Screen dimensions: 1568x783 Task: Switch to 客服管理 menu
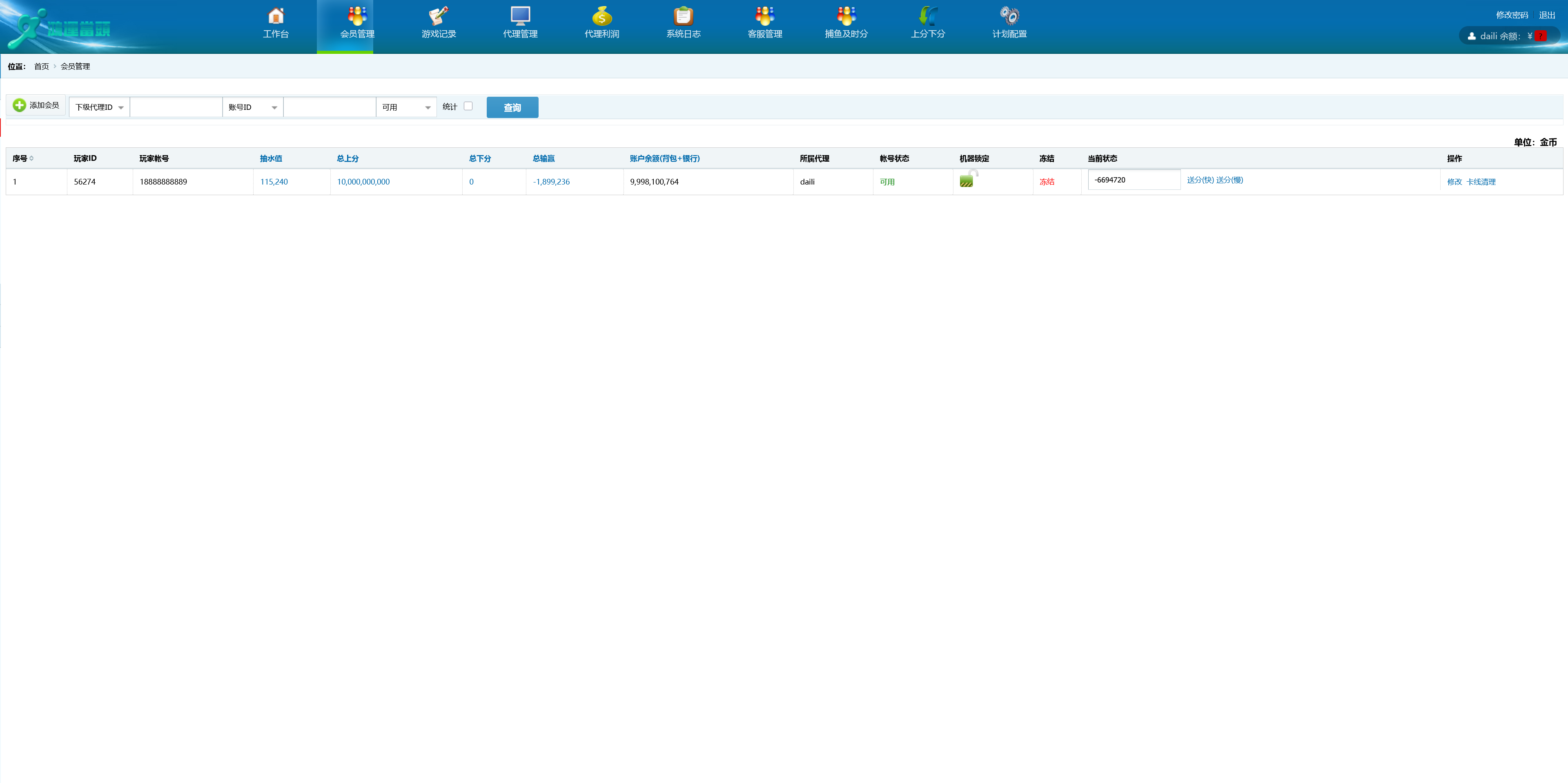point(764,24)
